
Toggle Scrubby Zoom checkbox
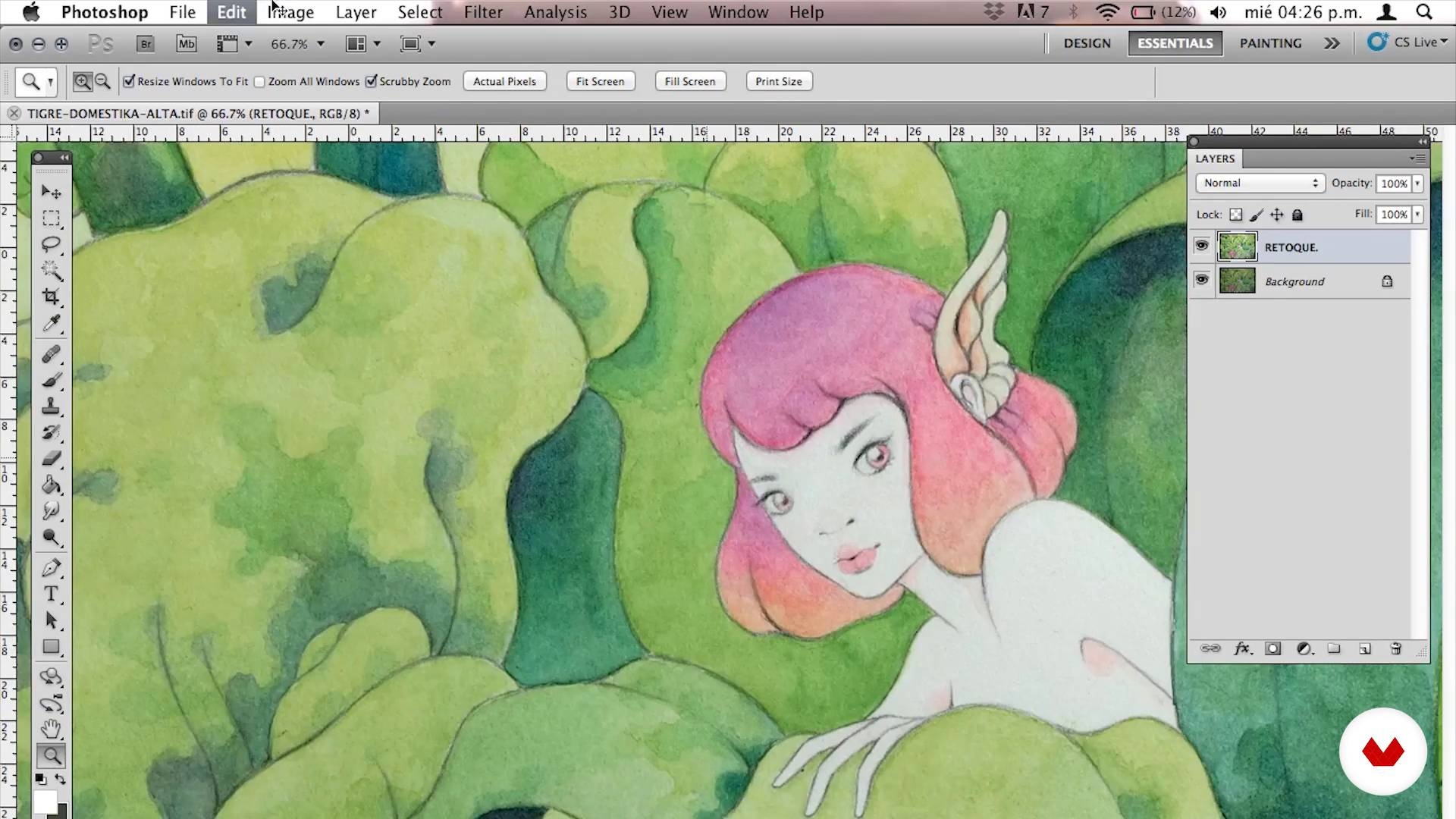(x=371, y=81)
